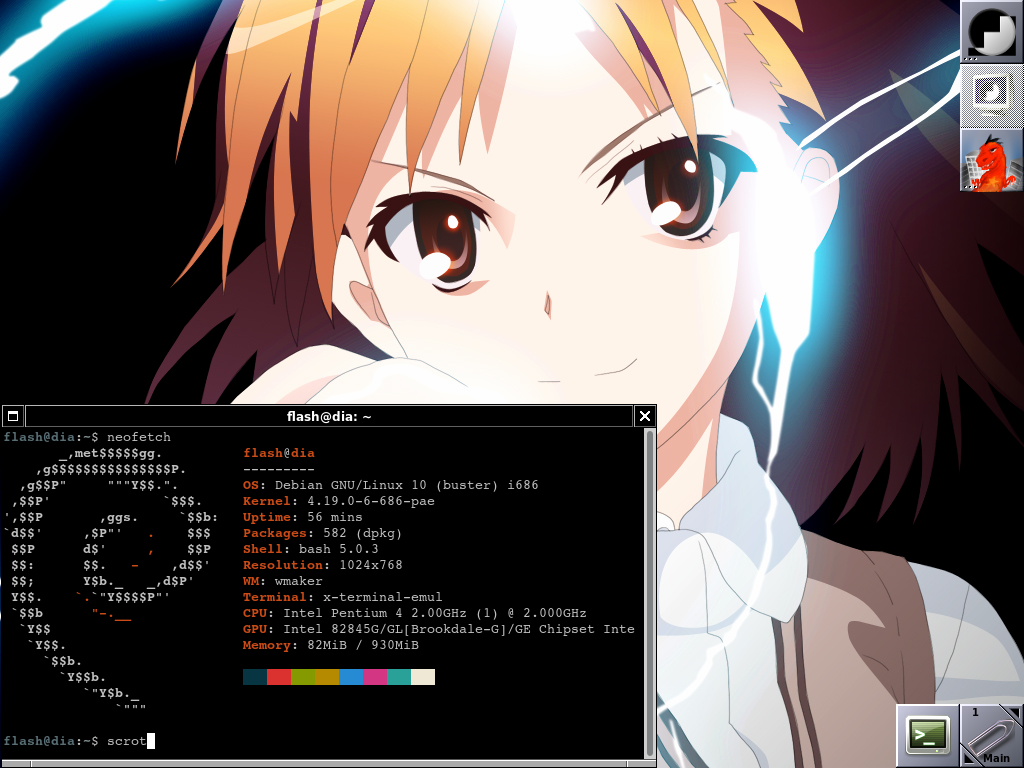Click the pink color block in neofetch output
1024x768 pixels.
click(375, 677)
